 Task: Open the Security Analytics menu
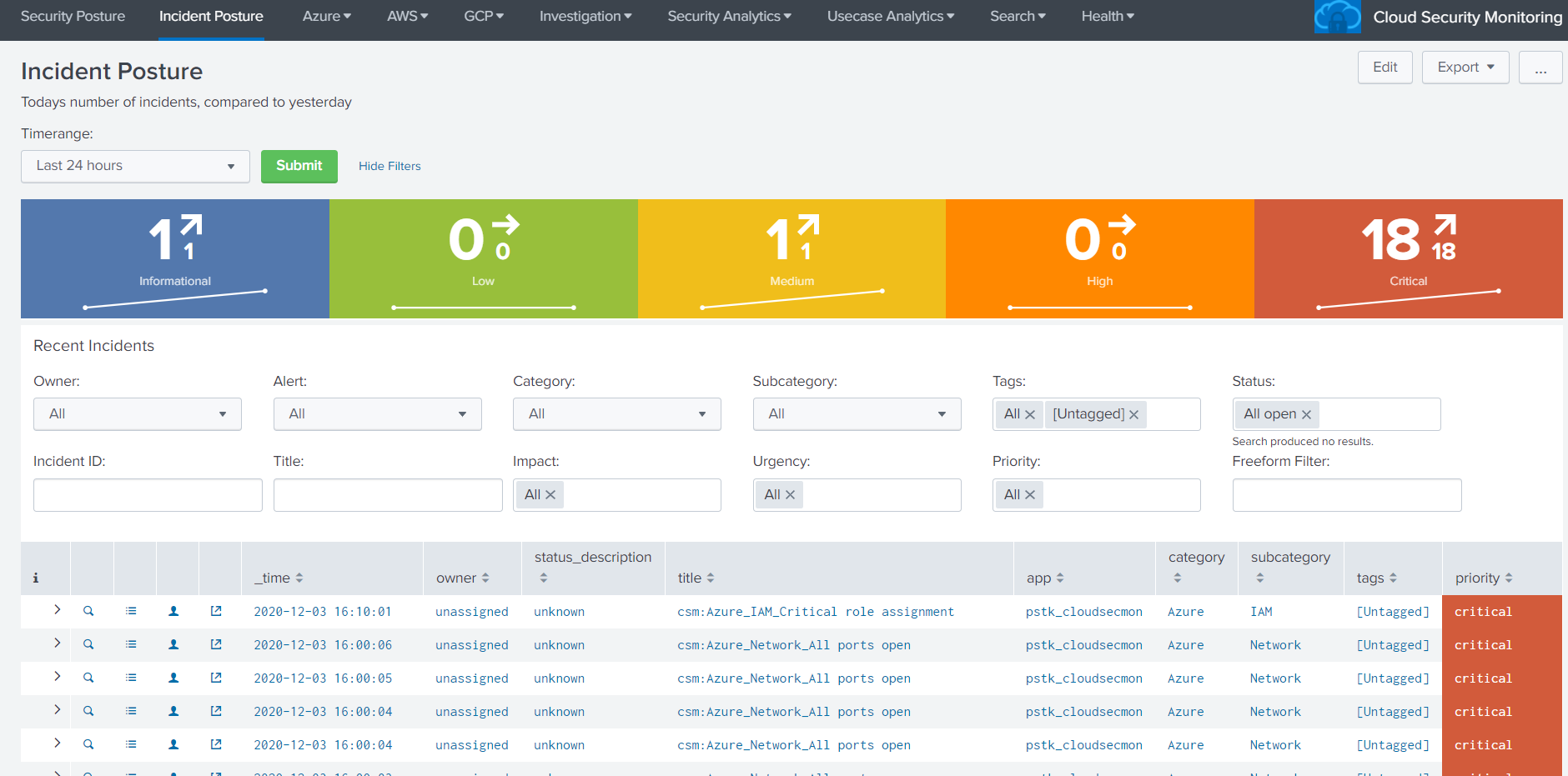tap(729, 17)
